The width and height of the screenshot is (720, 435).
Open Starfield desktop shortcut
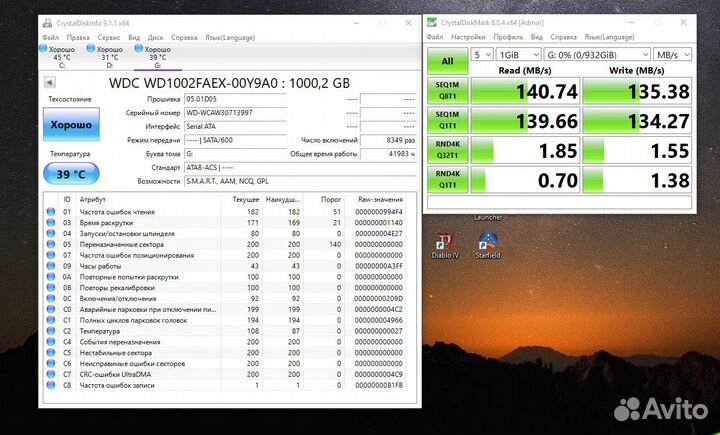488,245
